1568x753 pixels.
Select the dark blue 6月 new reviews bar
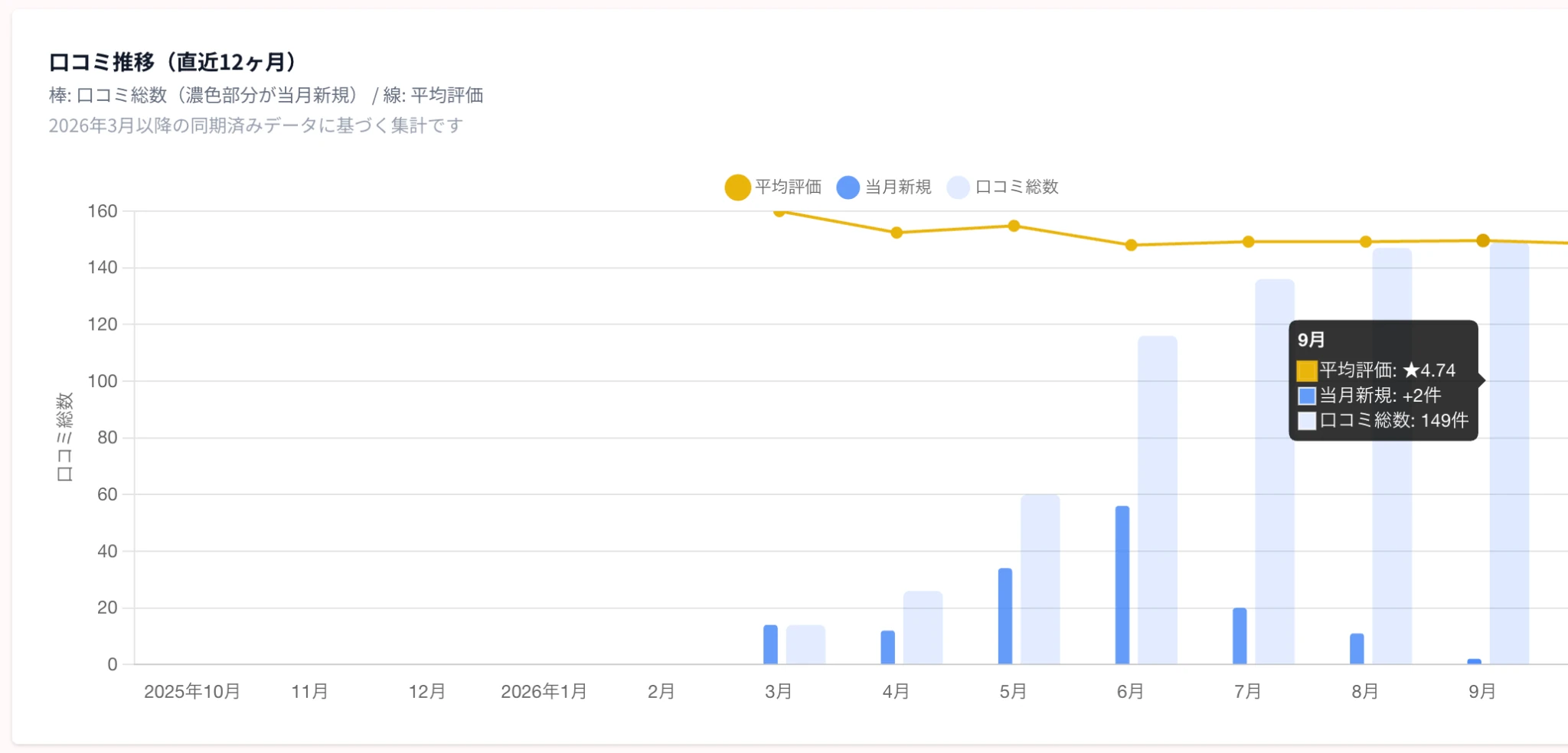click(x=1122, y=585)
